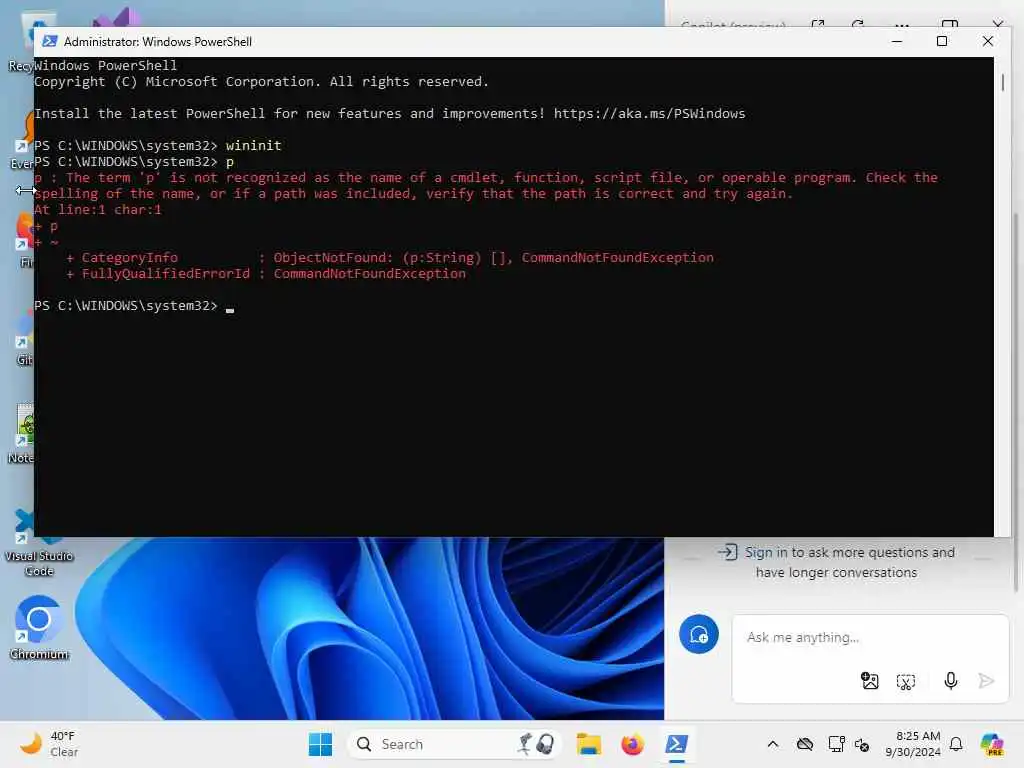
Task: Sign in to Copilot link
Action: [x=837, y=562]
